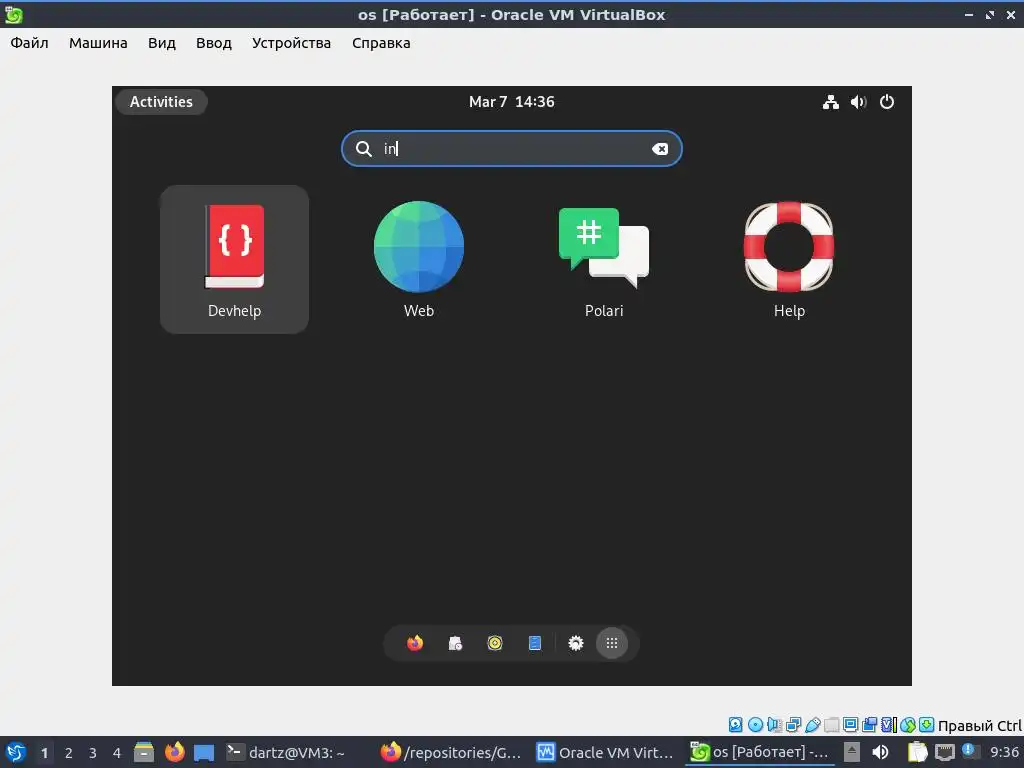Screen dimensions: 1024x768
Task: Open host volume control in tray
Action: click(x=880, y=752)
